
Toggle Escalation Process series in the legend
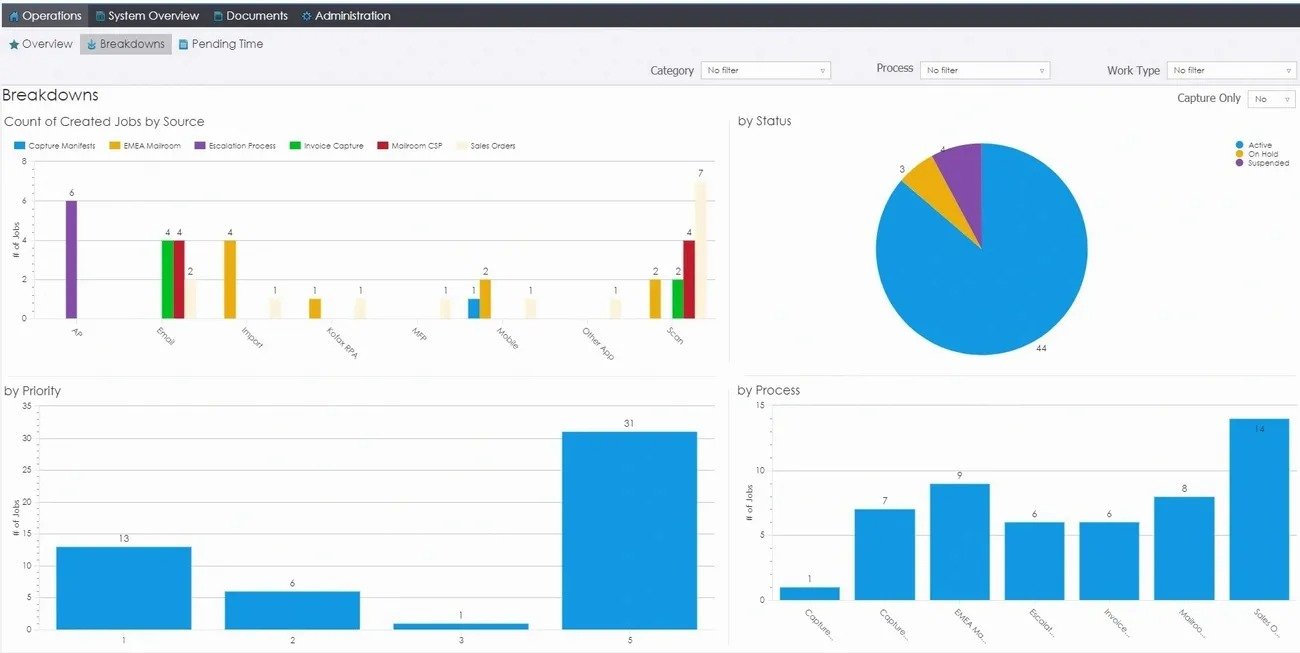[x=235, y=146]
